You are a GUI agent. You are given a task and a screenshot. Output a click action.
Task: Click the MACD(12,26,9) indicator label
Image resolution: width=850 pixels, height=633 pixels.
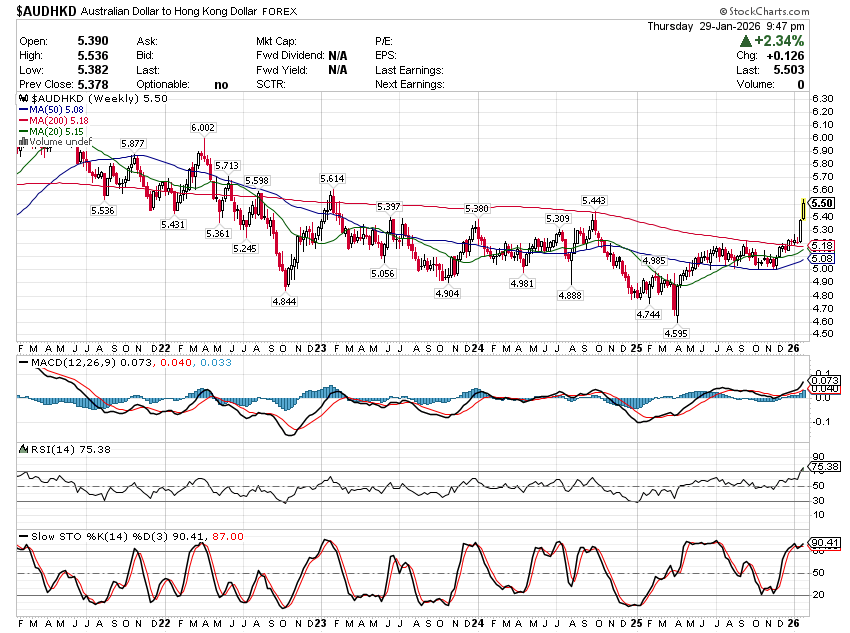(67, 360)
